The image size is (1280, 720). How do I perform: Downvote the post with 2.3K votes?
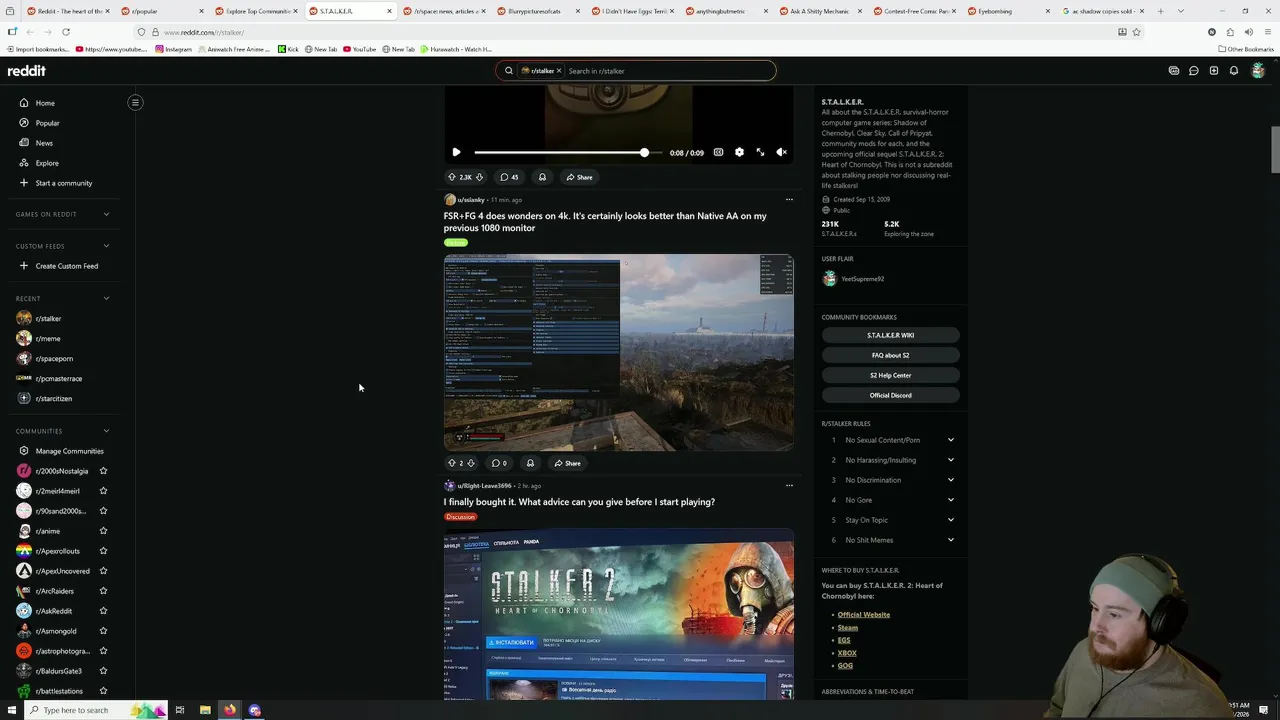(479, 177)
